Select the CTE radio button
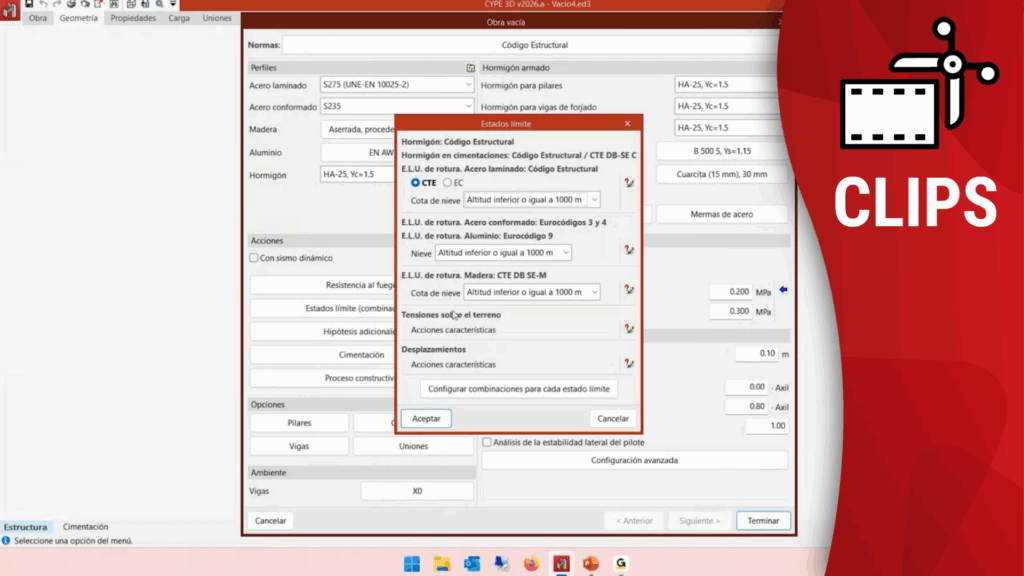The image size is (1024, 576). 416,183
